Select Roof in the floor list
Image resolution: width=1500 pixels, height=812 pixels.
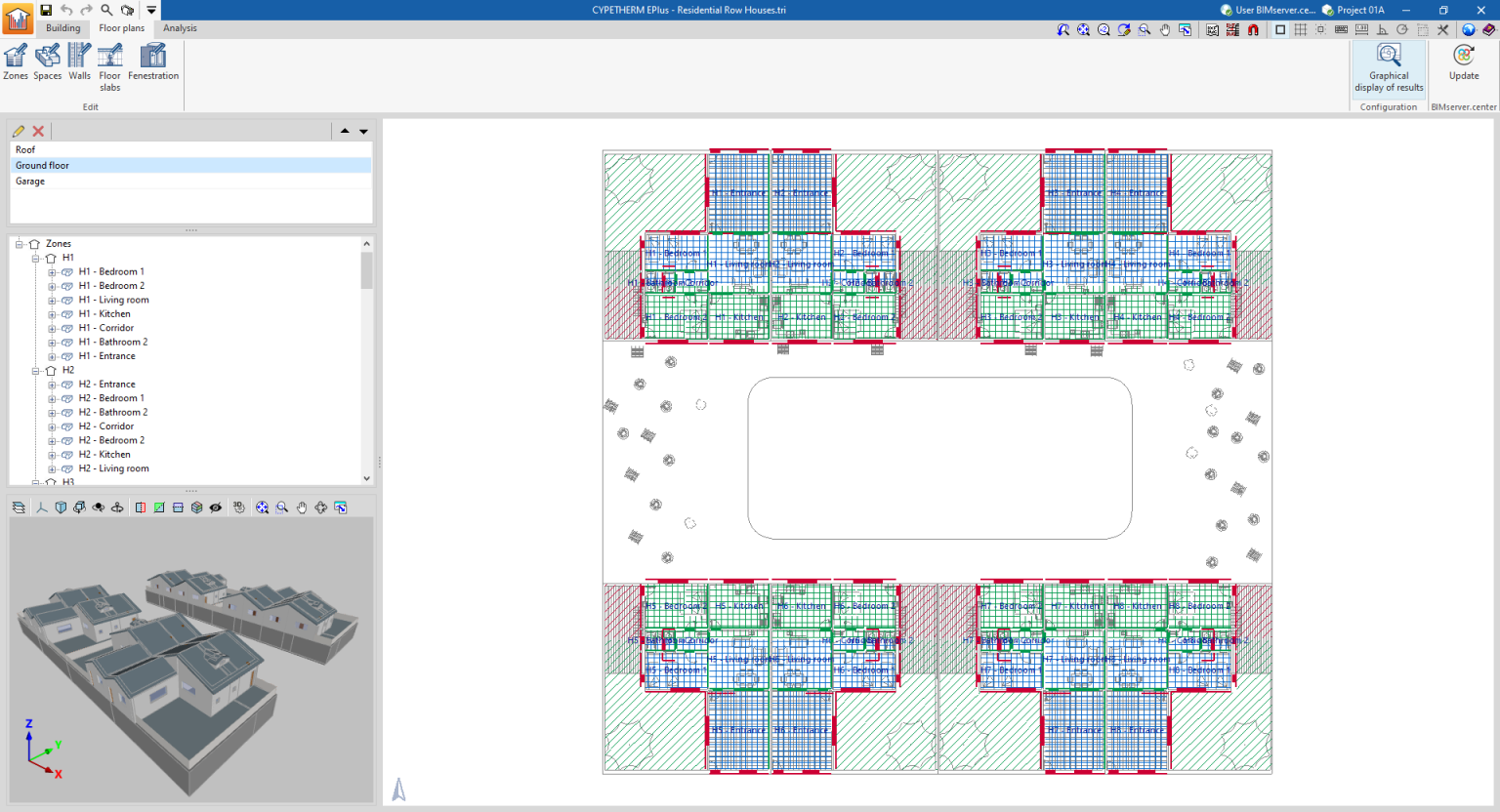190,150
